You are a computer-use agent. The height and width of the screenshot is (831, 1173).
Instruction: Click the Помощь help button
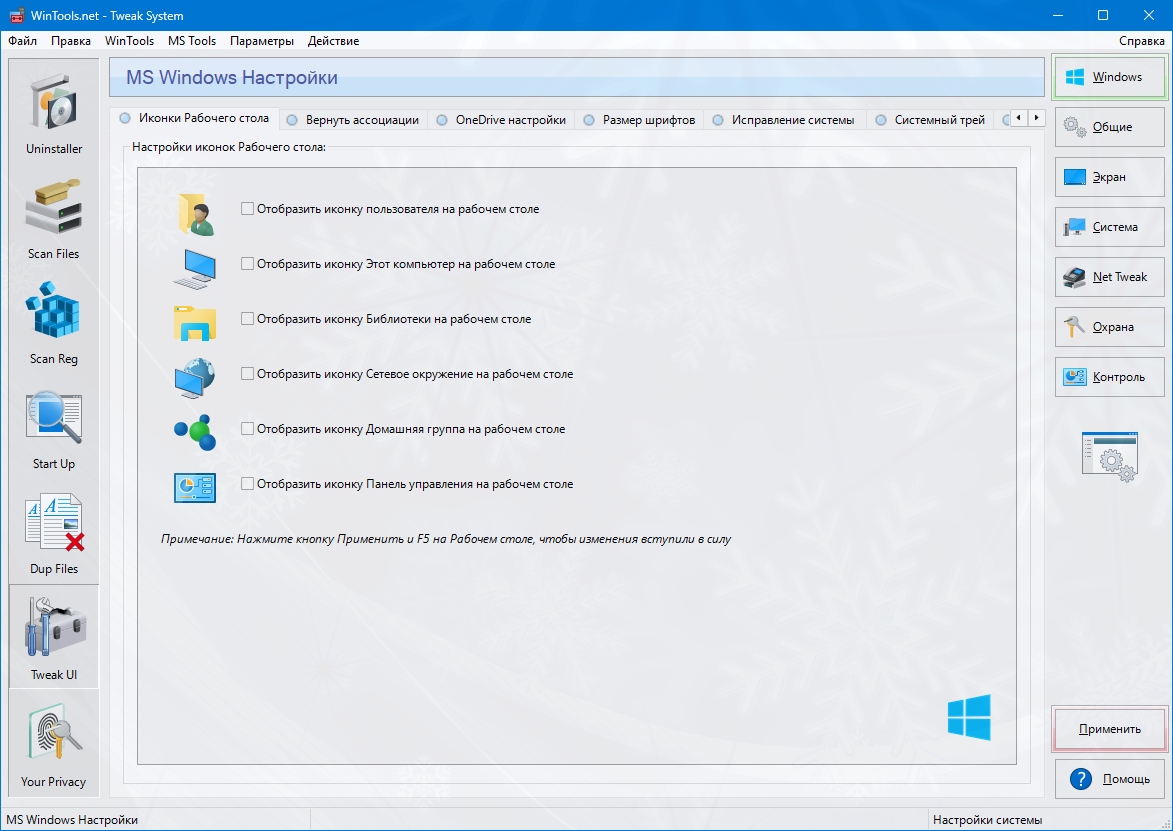1109,779
